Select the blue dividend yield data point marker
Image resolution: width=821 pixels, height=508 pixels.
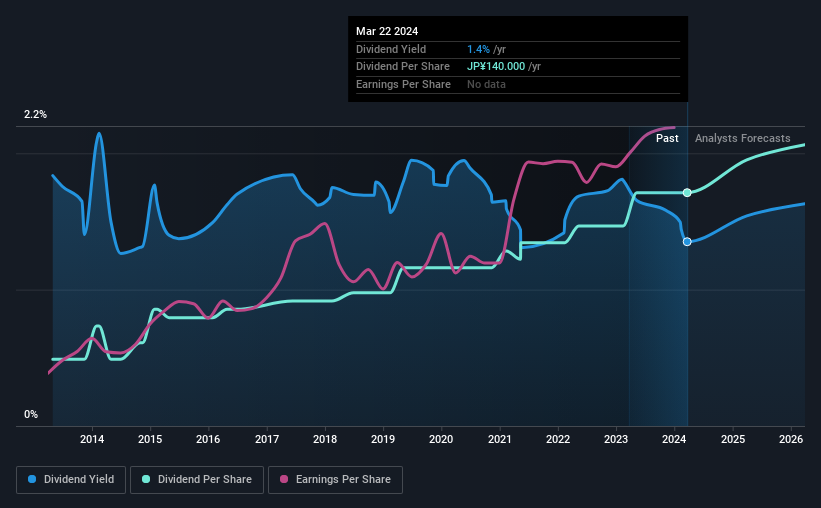click(x=687, y=241)
